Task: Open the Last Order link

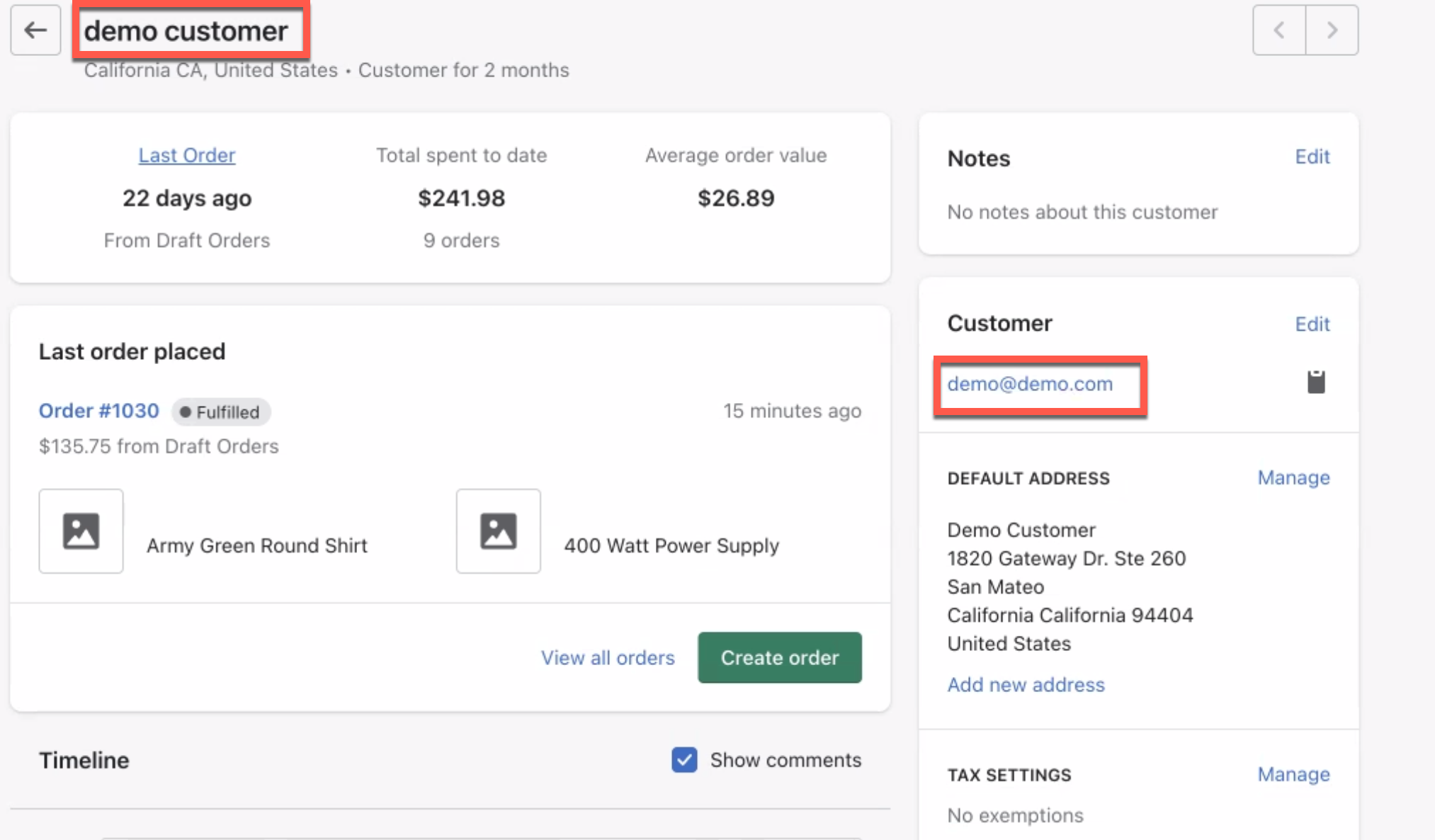Action: point(187,155)
